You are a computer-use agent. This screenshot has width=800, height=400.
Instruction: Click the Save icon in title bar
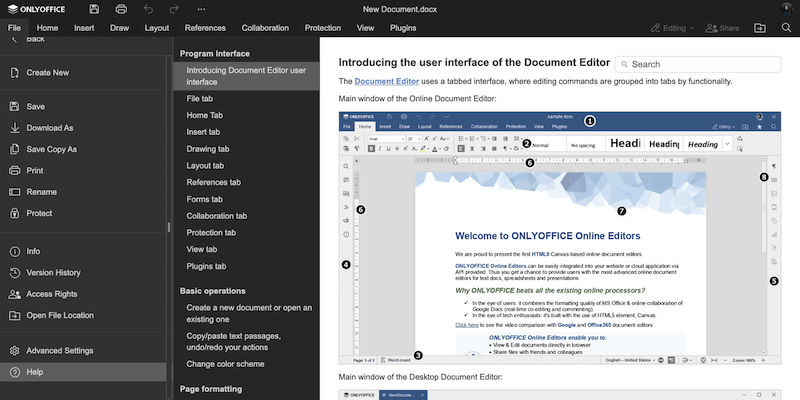pos(94,9)
